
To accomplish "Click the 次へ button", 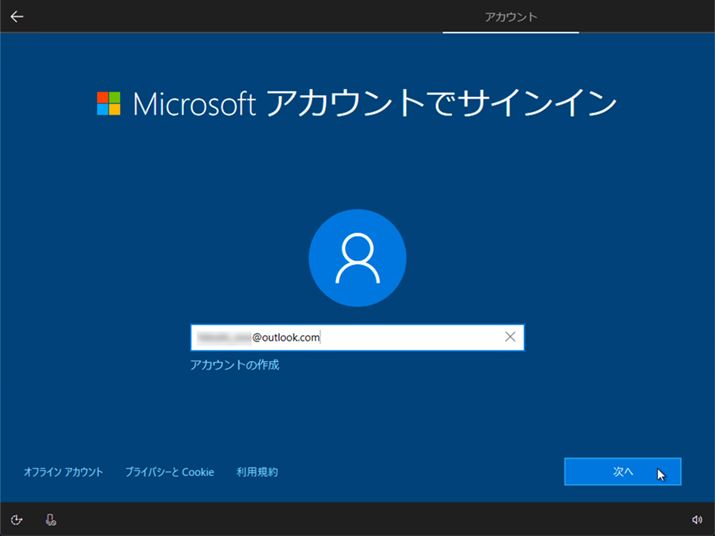I will click(x=622, y=472).
